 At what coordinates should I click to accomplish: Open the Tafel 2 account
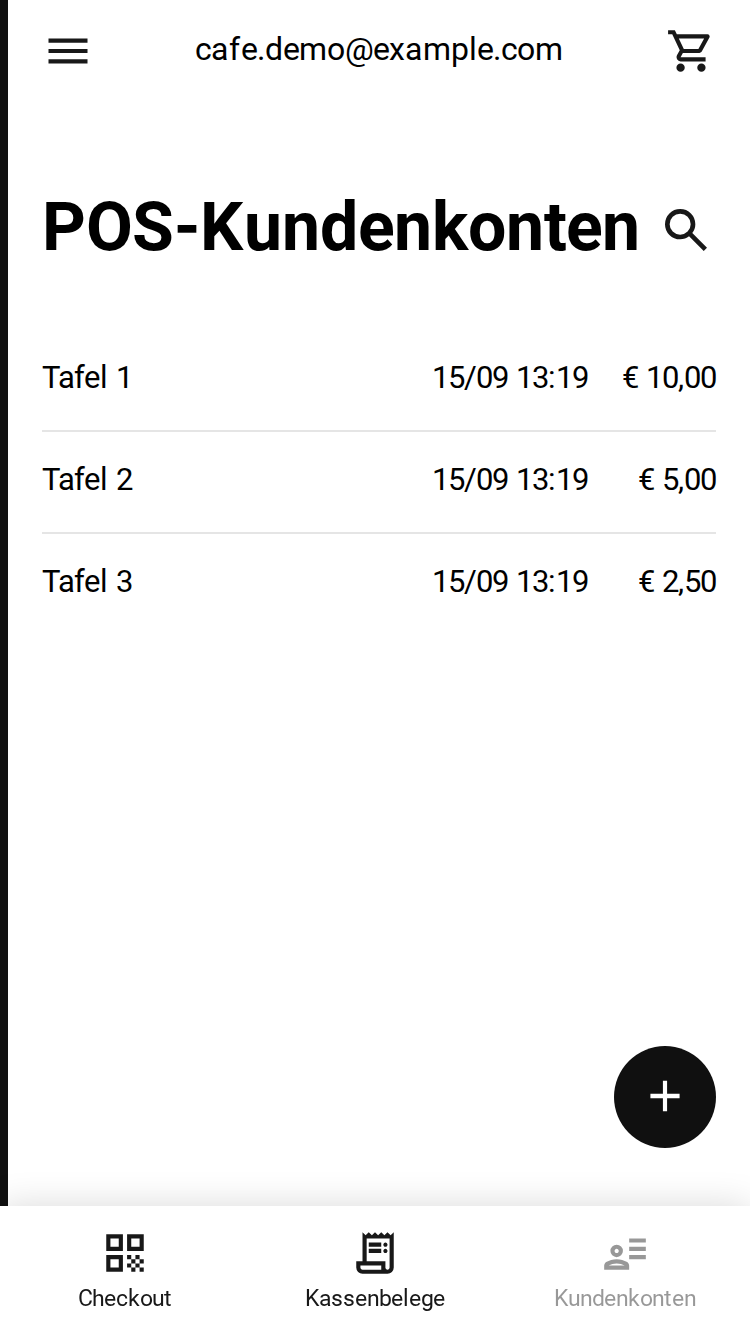click(379, 480)
